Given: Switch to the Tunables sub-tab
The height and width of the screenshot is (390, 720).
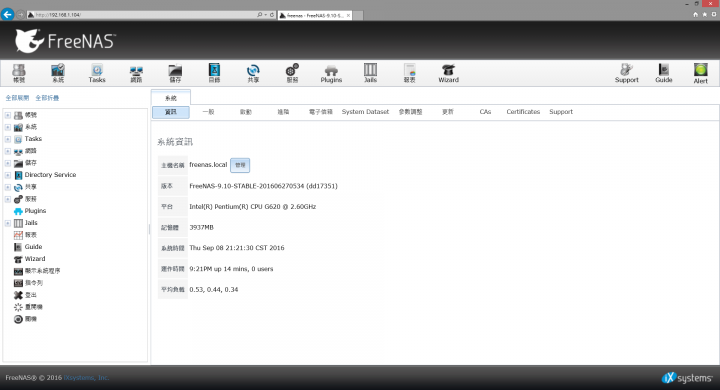Looking at the screenshot, I should click(x=410, y=112).
